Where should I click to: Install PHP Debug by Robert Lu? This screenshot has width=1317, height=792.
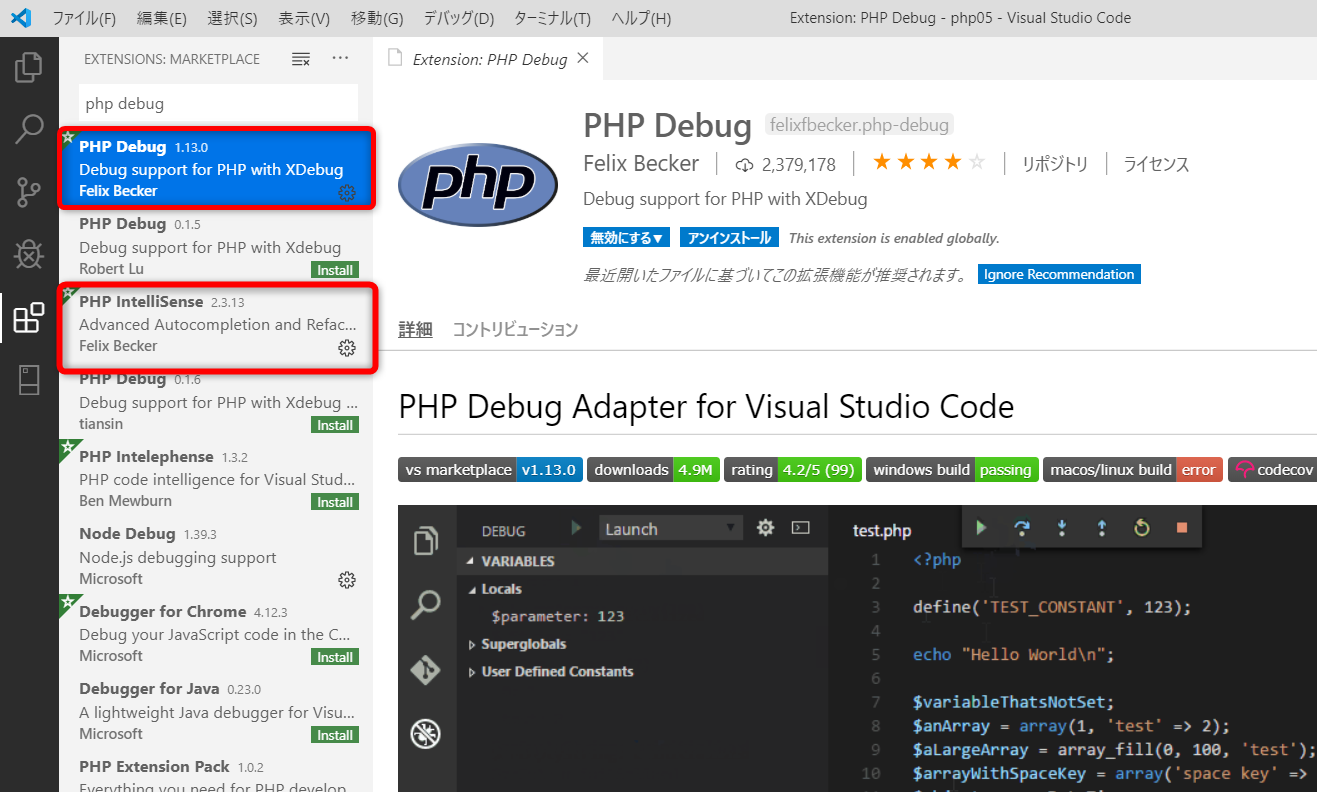pyautogui.click(x=335, y=270)
